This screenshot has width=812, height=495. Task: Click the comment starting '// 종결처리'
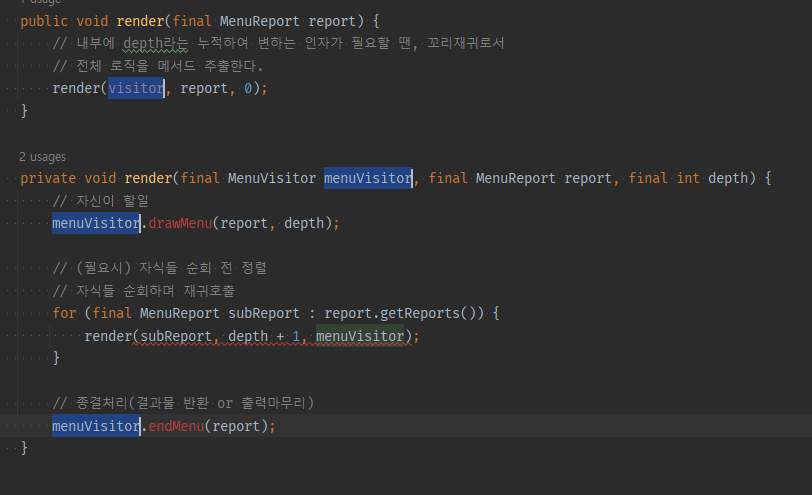pos(183,403)
